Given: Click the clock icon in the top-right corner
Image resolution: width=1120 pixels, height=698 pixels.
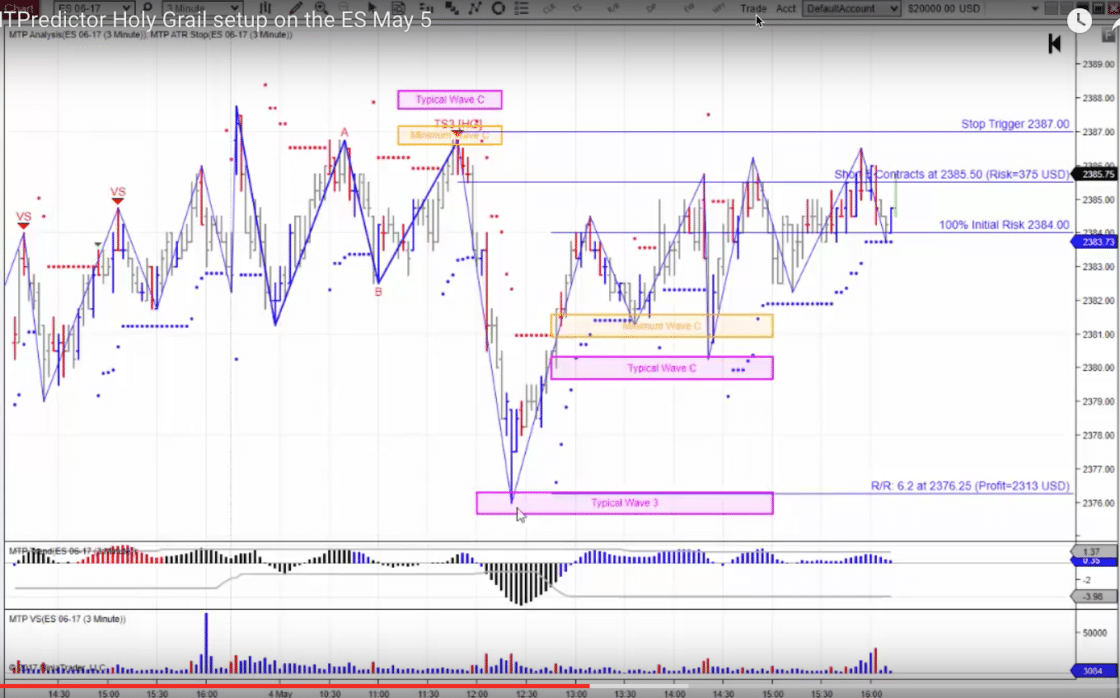Looking at the screenshot, I should coord(1080,20).
